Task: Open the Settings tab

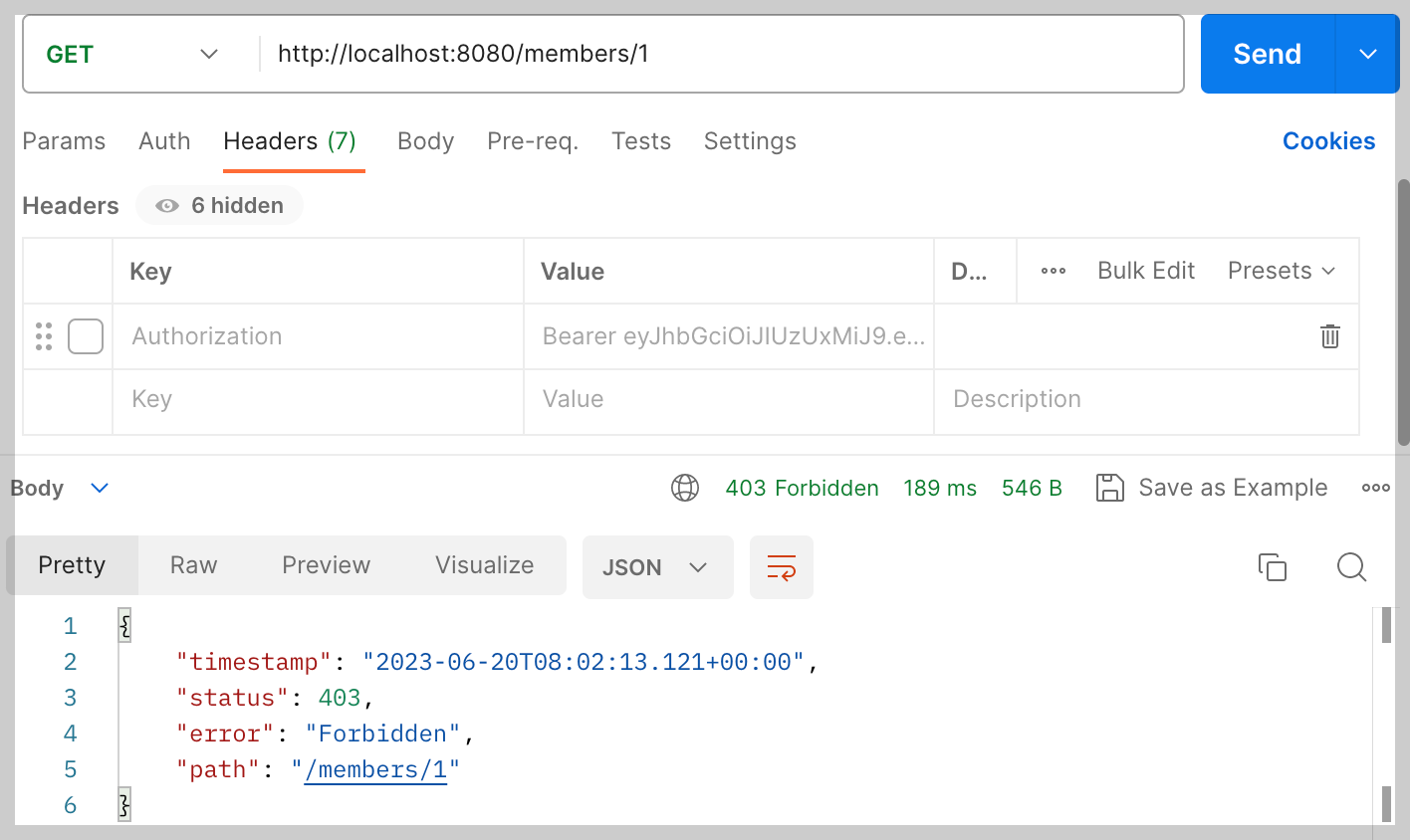Action: (750, 141)
